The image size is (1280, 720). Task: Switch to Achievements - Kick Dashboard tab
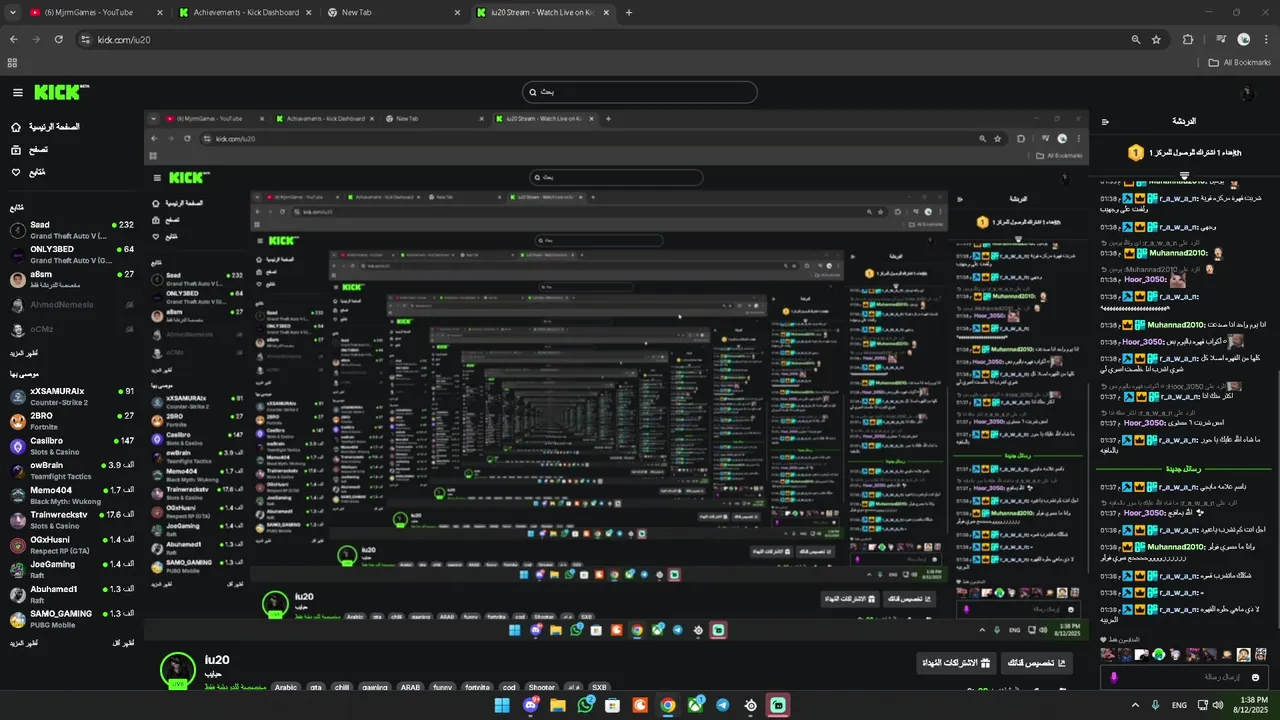(245, 13)
